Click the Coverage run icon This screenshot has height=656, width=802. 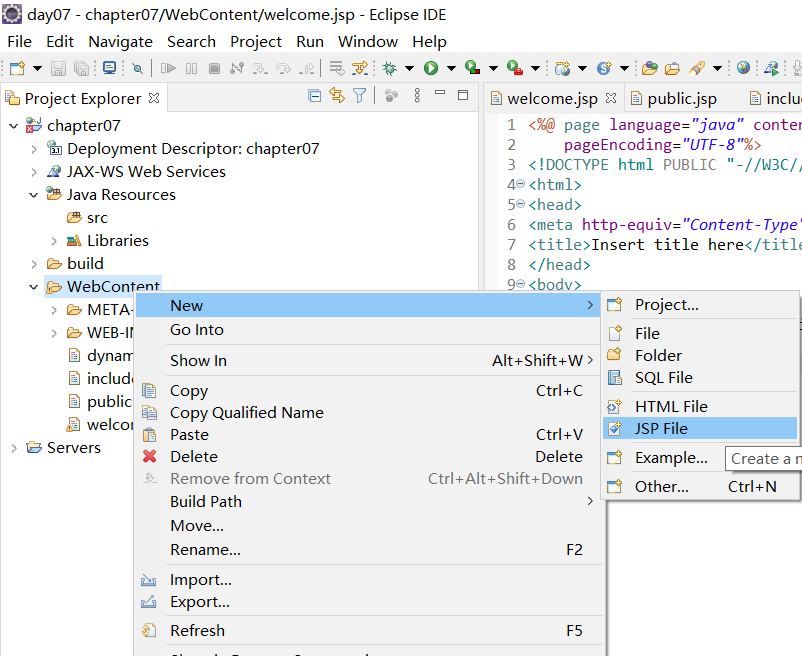(x=473, y=67)
